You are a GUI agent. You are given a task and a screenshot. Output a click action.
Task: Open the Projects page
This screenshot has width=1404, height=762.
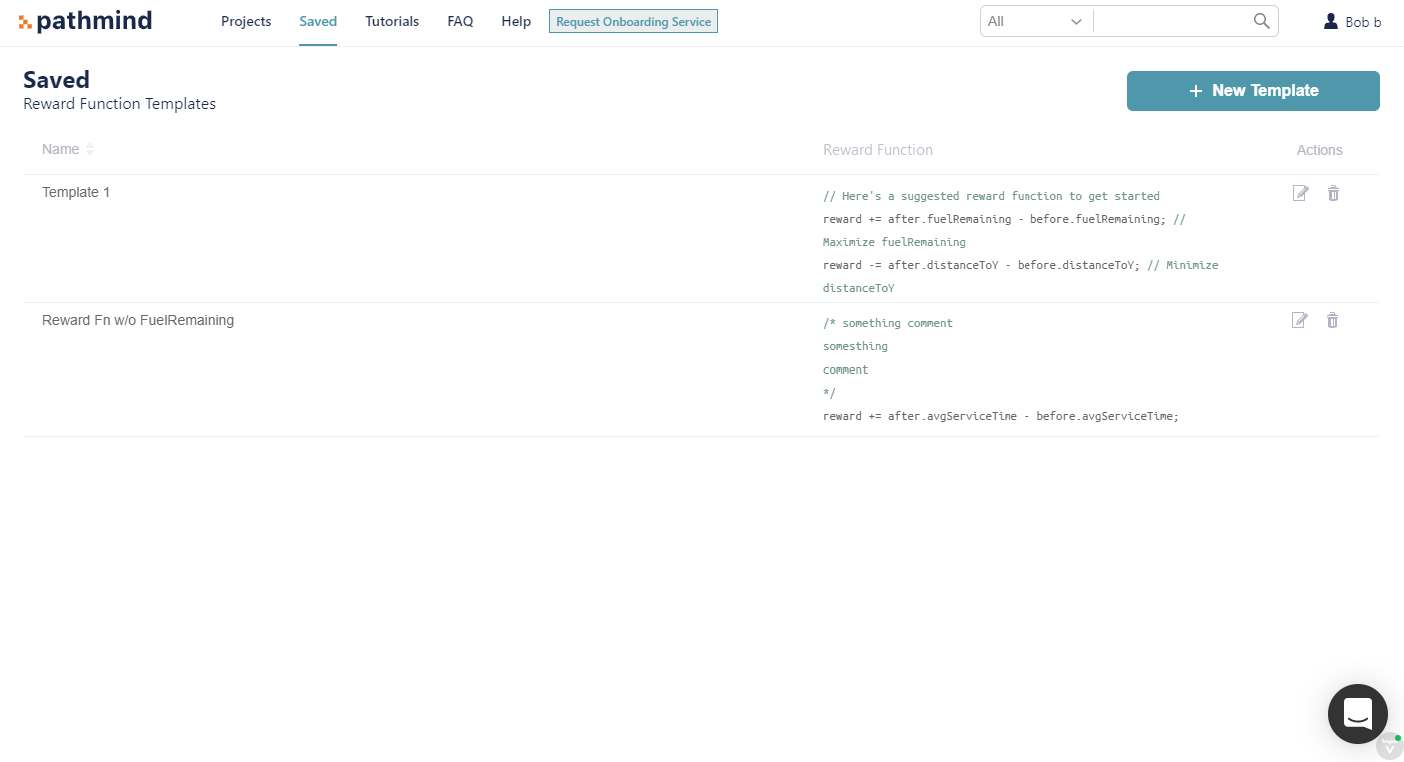tap(246, 21)
